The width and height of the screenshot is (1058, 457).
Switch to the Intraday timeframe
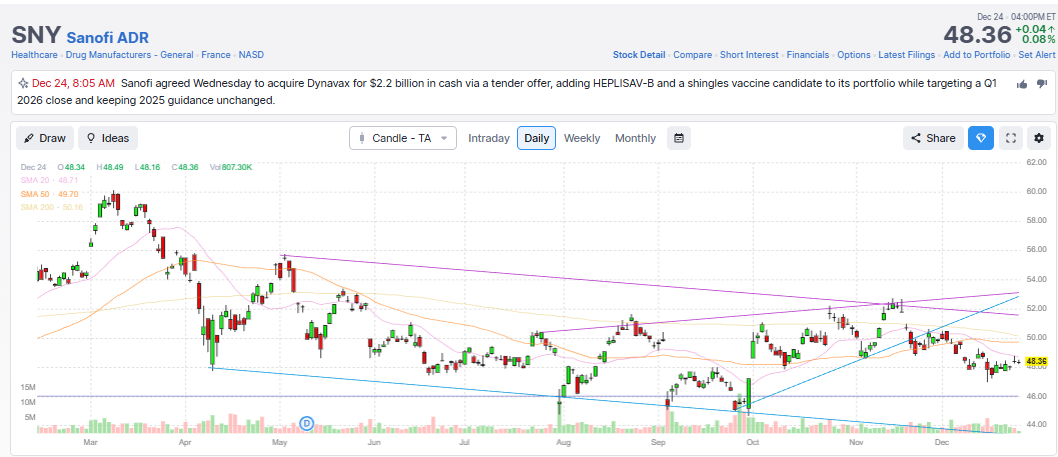[489, 138]
